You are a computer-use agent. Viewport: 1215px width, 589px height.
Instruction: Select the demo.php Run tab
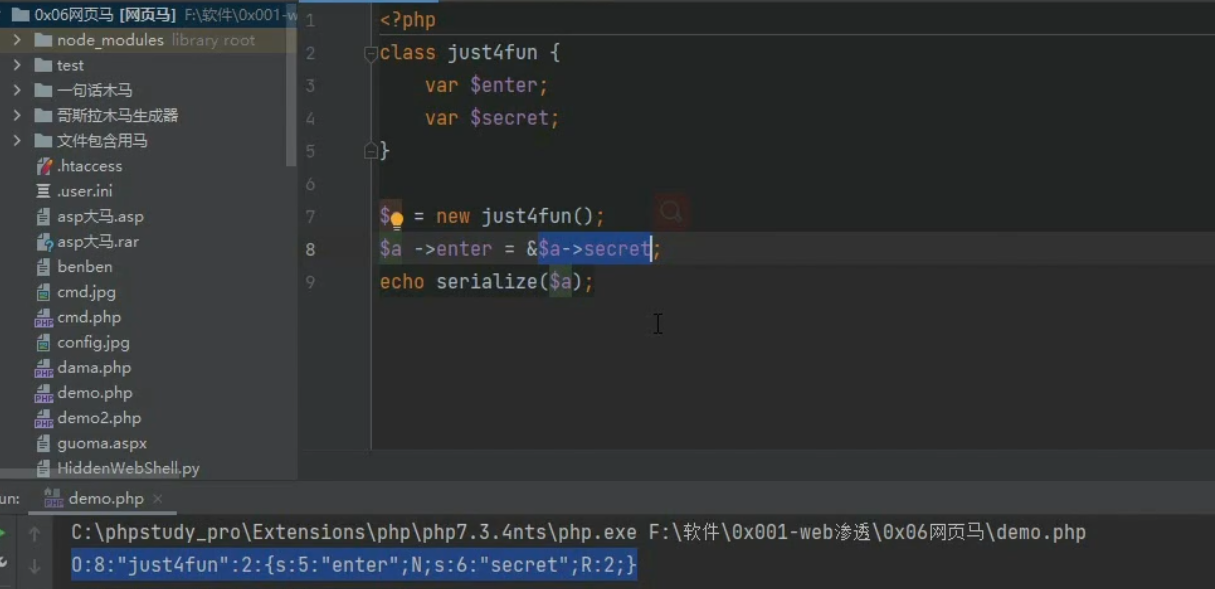(105, 498)
